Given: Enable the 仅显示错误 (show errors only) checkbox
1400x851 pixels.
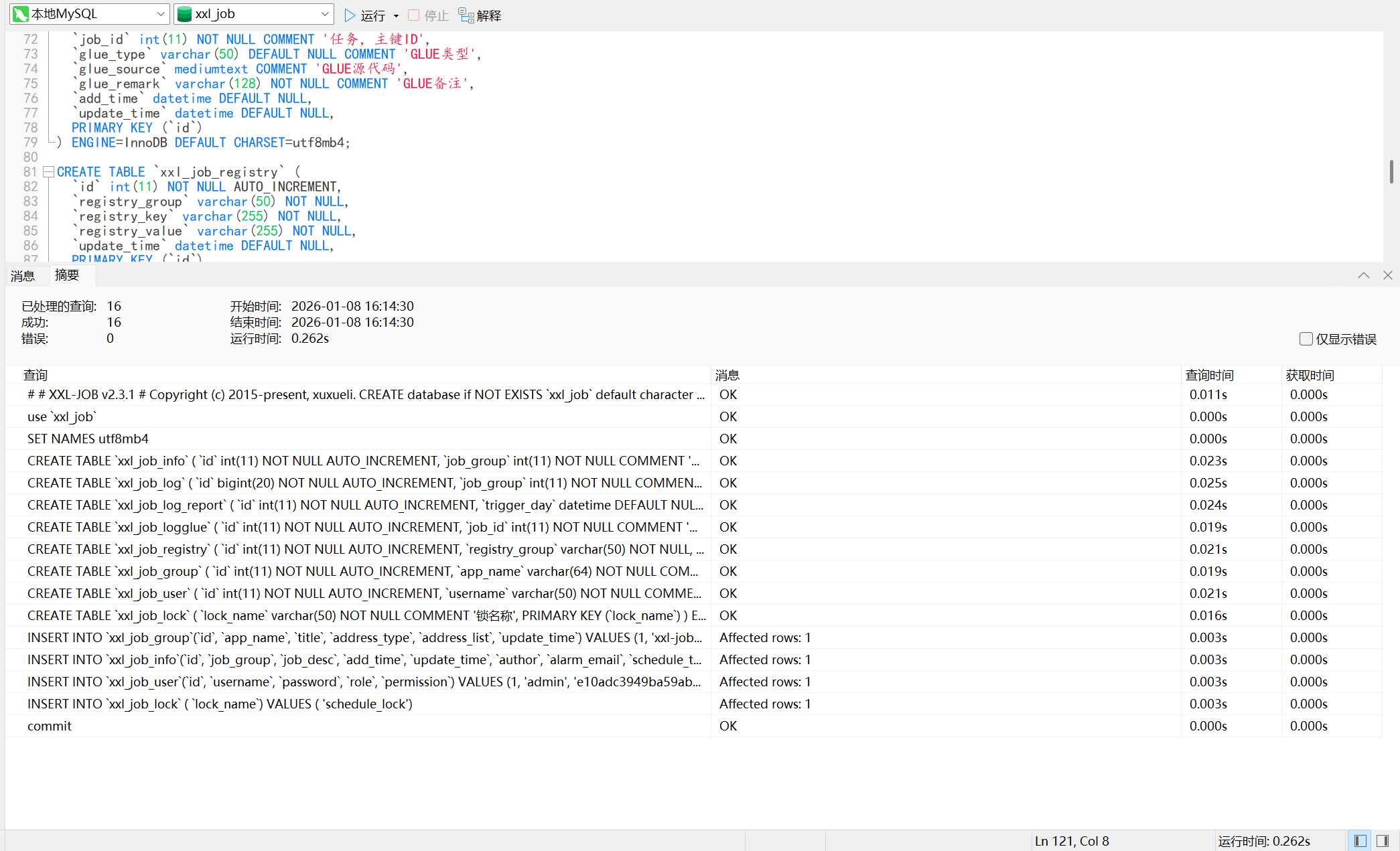Looking at the screenshot, I should 1306,339.
